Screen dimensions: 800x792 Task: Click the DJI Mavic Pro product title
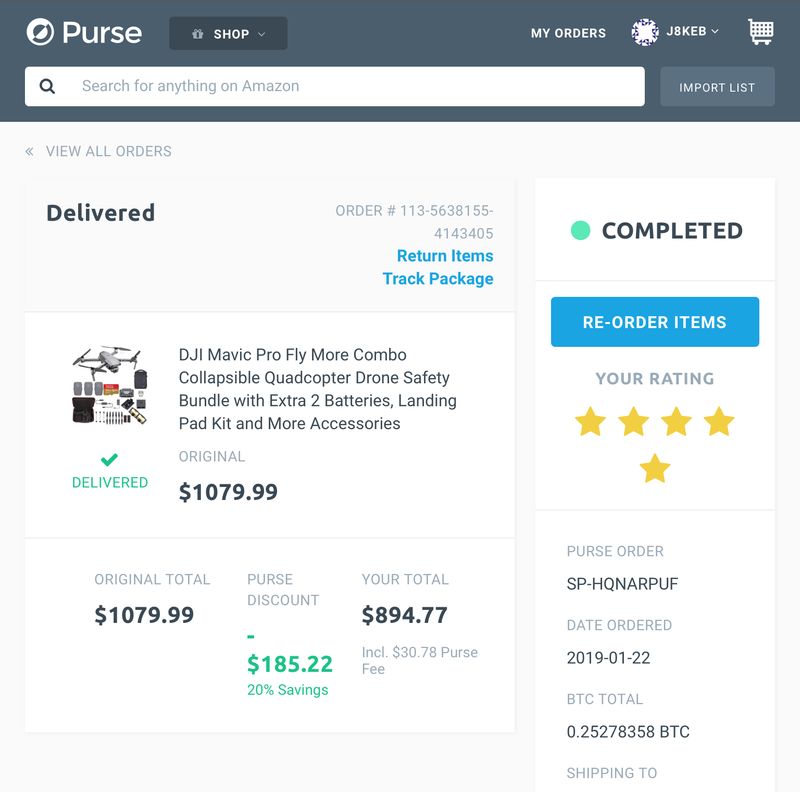317,389
